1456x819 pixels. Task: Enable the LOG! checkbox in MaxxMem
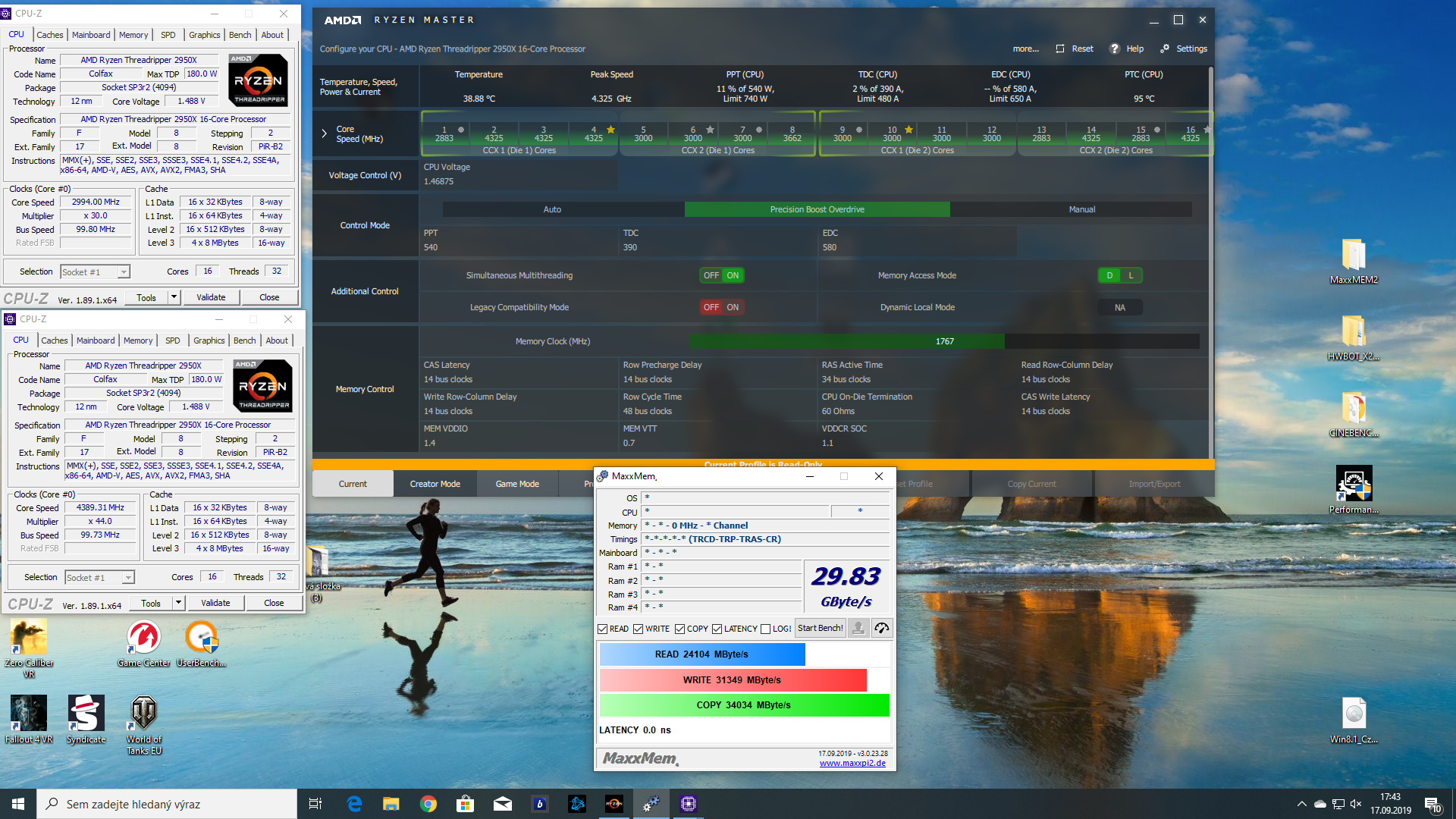tap(766, 629)
